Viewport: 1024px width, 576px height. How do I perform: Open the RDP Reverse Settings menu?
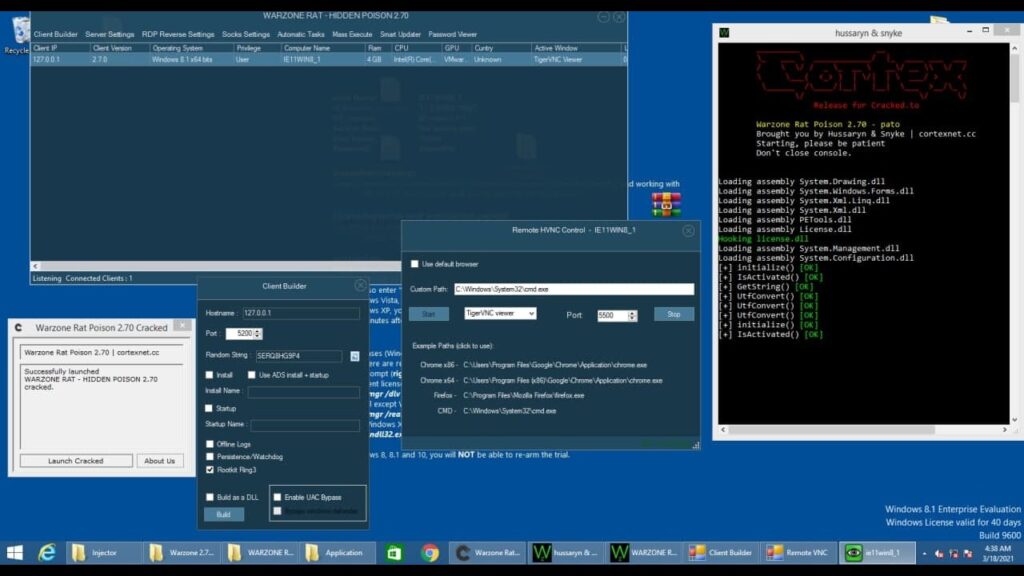178,35
